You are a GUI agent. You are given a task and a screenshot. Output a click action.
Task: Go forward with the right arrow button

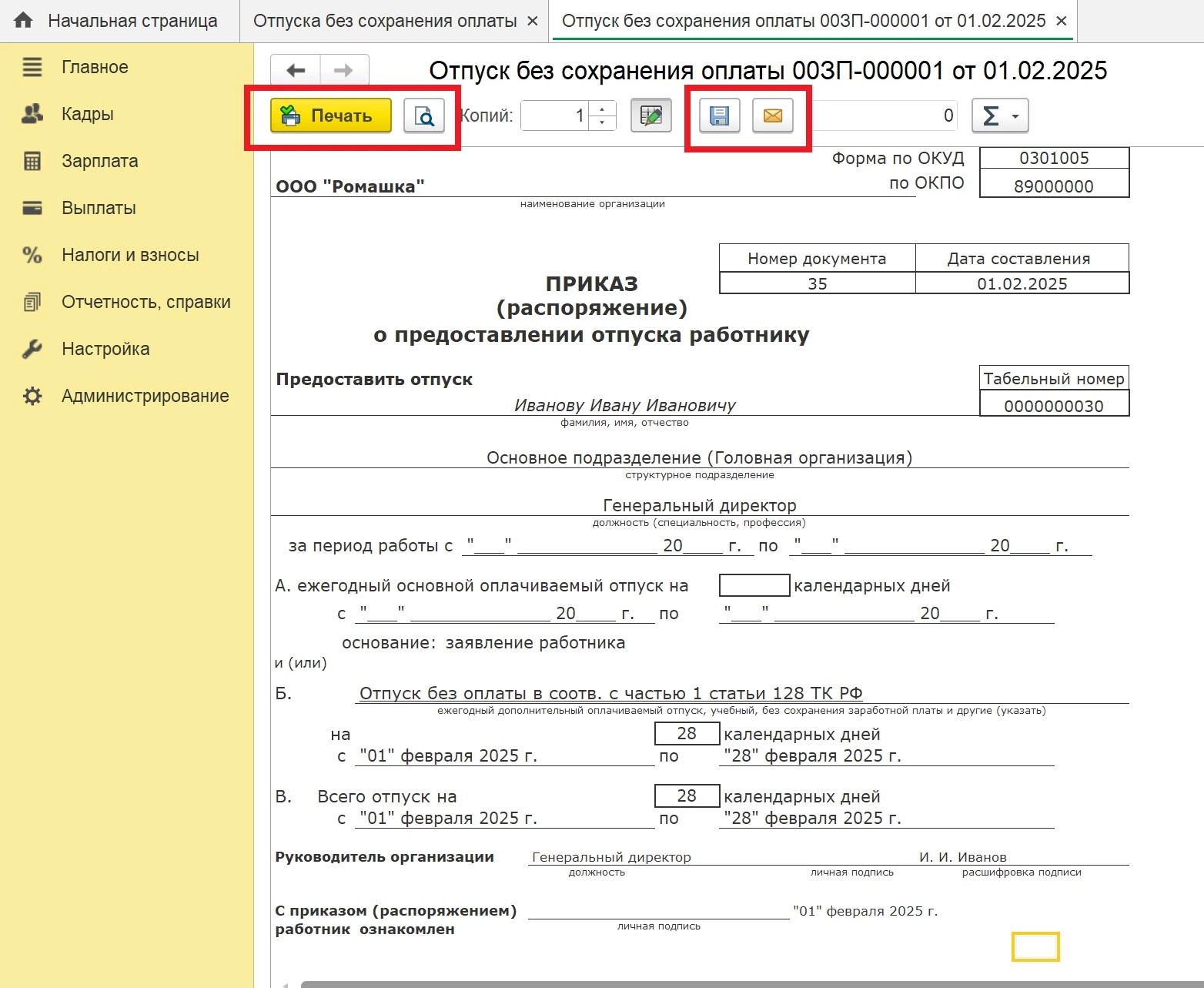point(343,71)
